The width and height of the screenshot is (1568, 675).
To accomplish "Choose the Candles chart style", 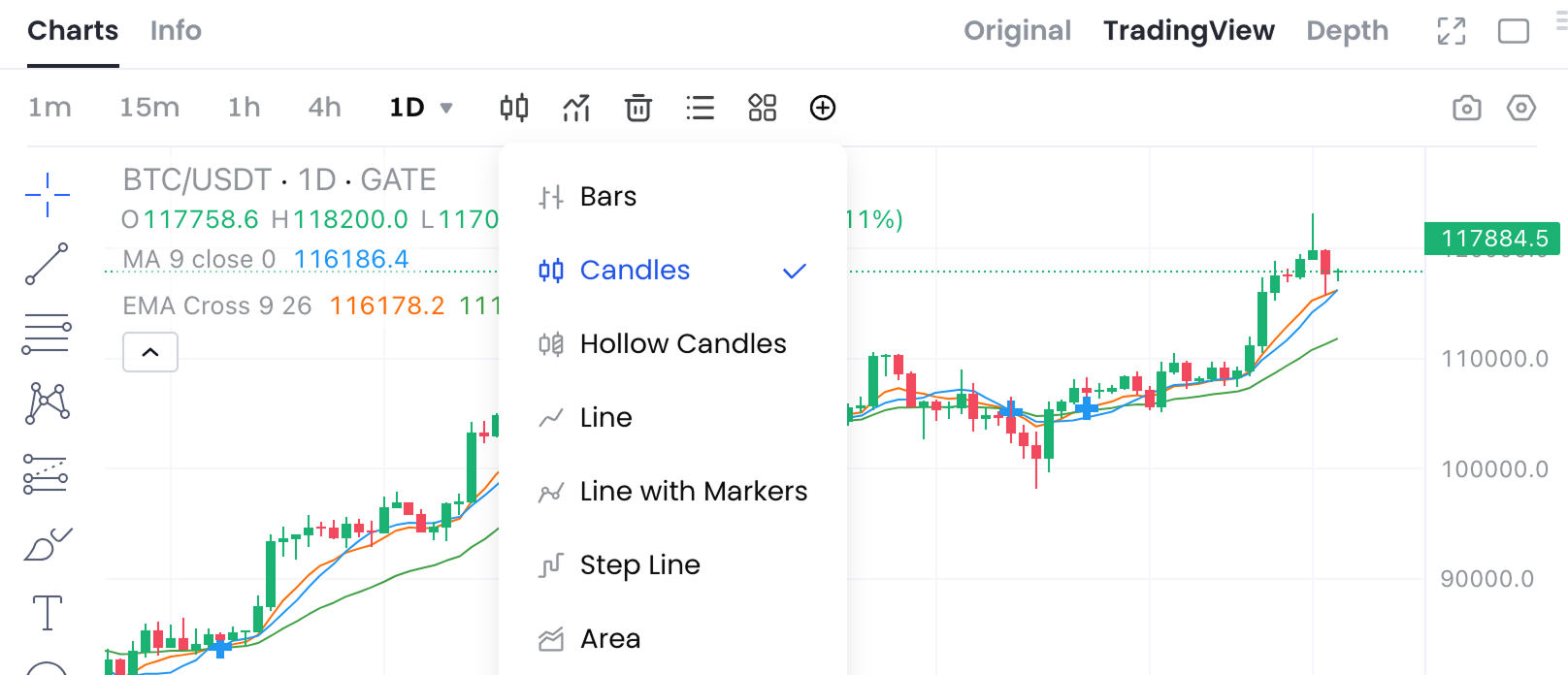I will pos(635,271).
